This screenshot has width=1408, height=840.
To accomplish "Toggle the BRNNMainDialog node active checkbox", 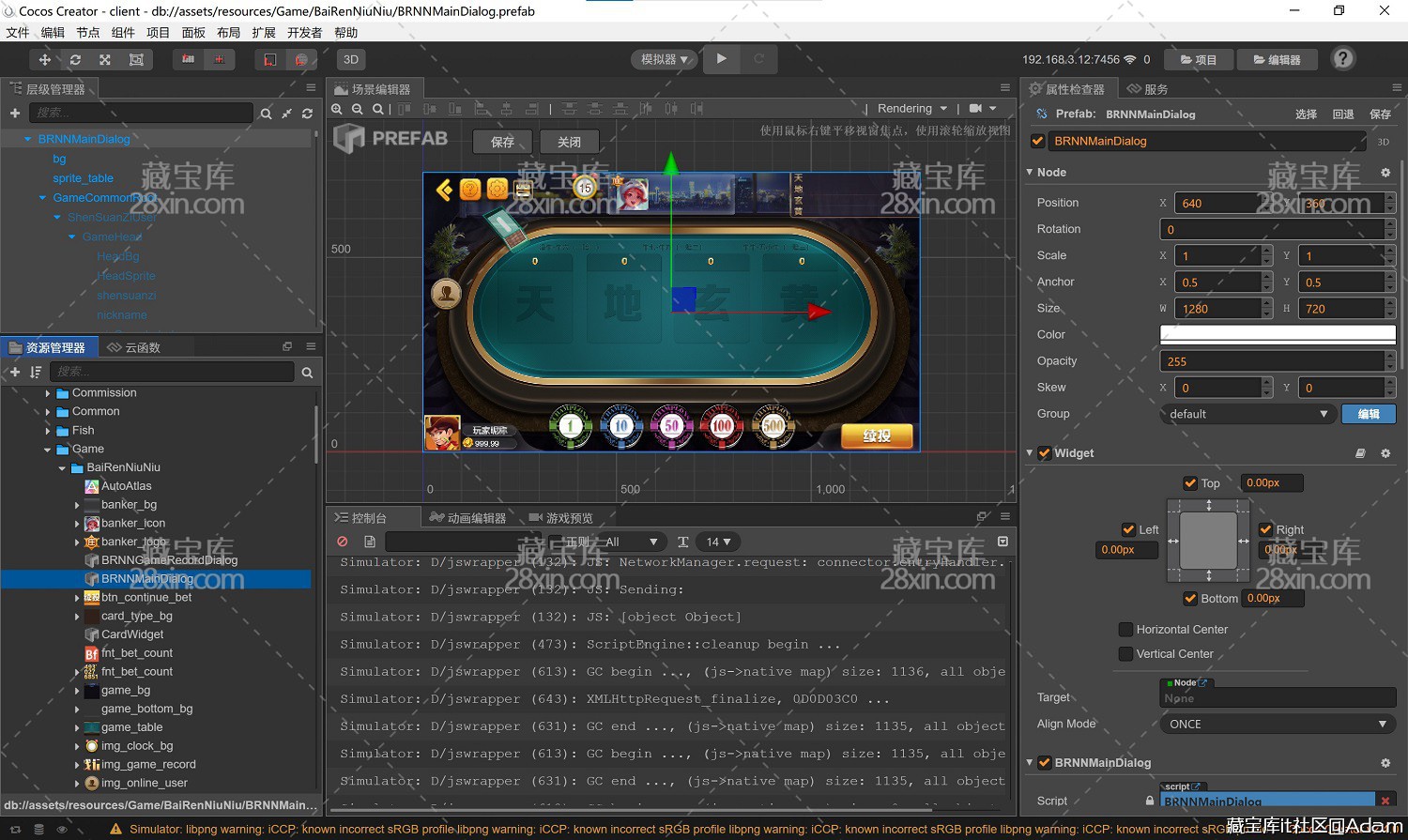I will [1037, 141].
